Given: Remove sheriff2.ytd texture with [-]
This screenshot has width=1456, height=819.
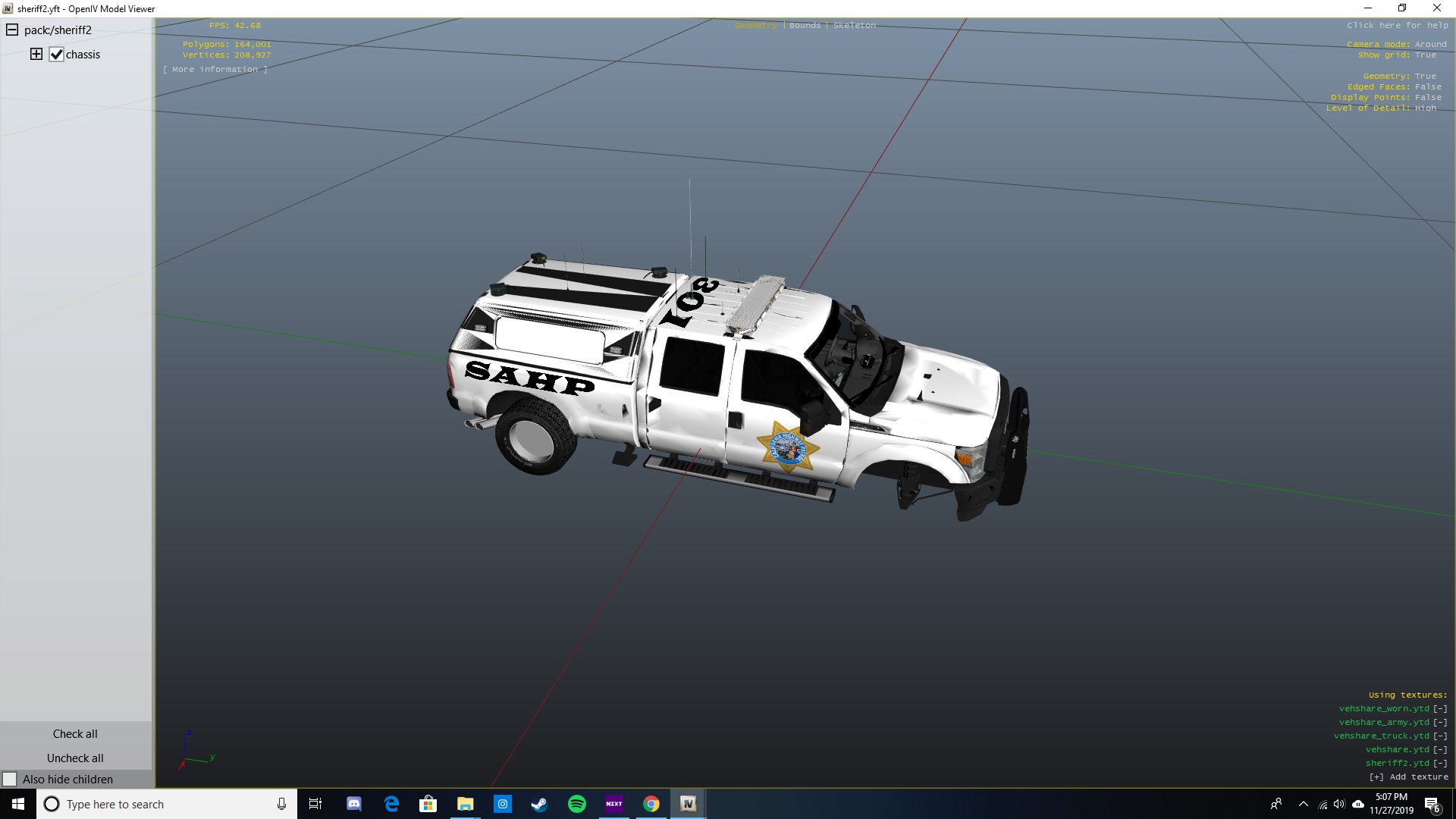Looking at the screenshot, I should coord(1440,763).
